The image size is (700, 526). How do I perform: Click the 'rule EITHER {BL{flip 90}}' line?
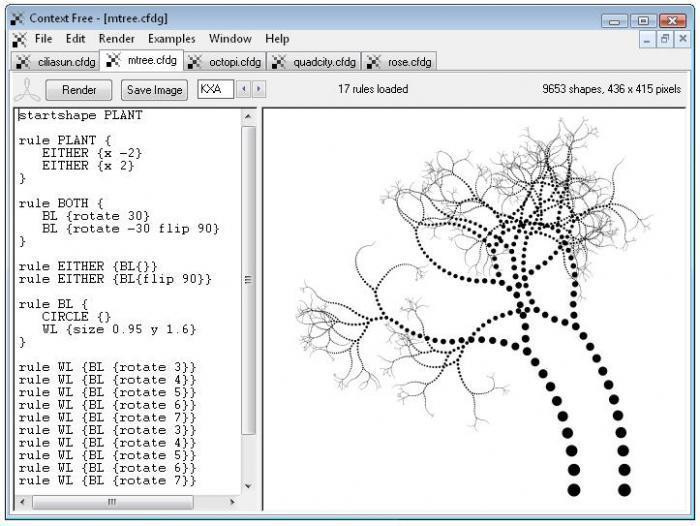(x=115, y=279)
